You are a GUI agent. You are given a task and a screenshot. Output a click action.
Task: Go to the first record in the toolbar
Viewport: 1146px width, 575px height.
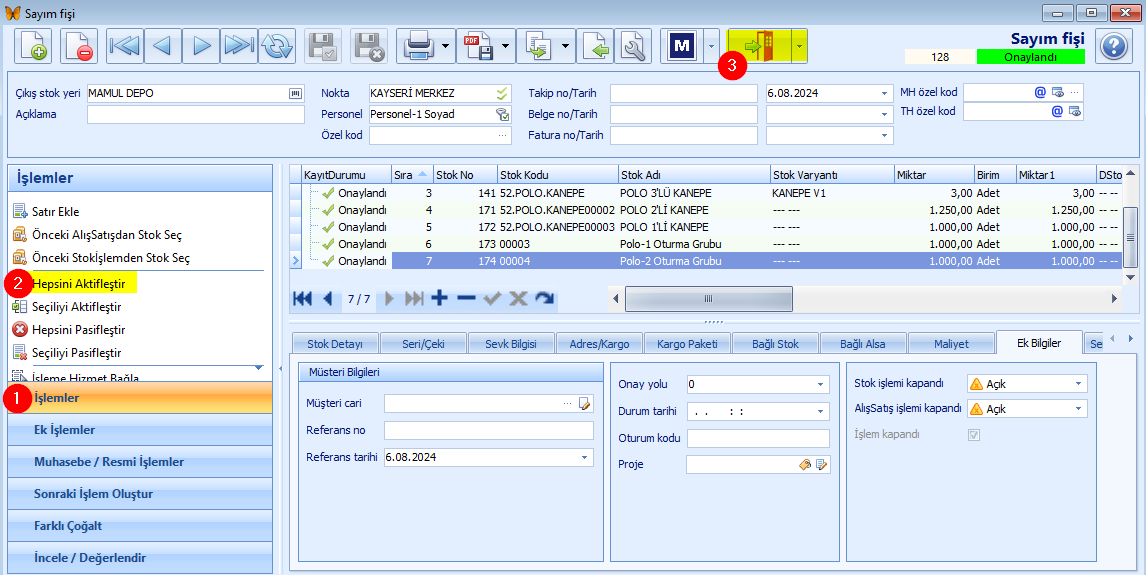125,46
